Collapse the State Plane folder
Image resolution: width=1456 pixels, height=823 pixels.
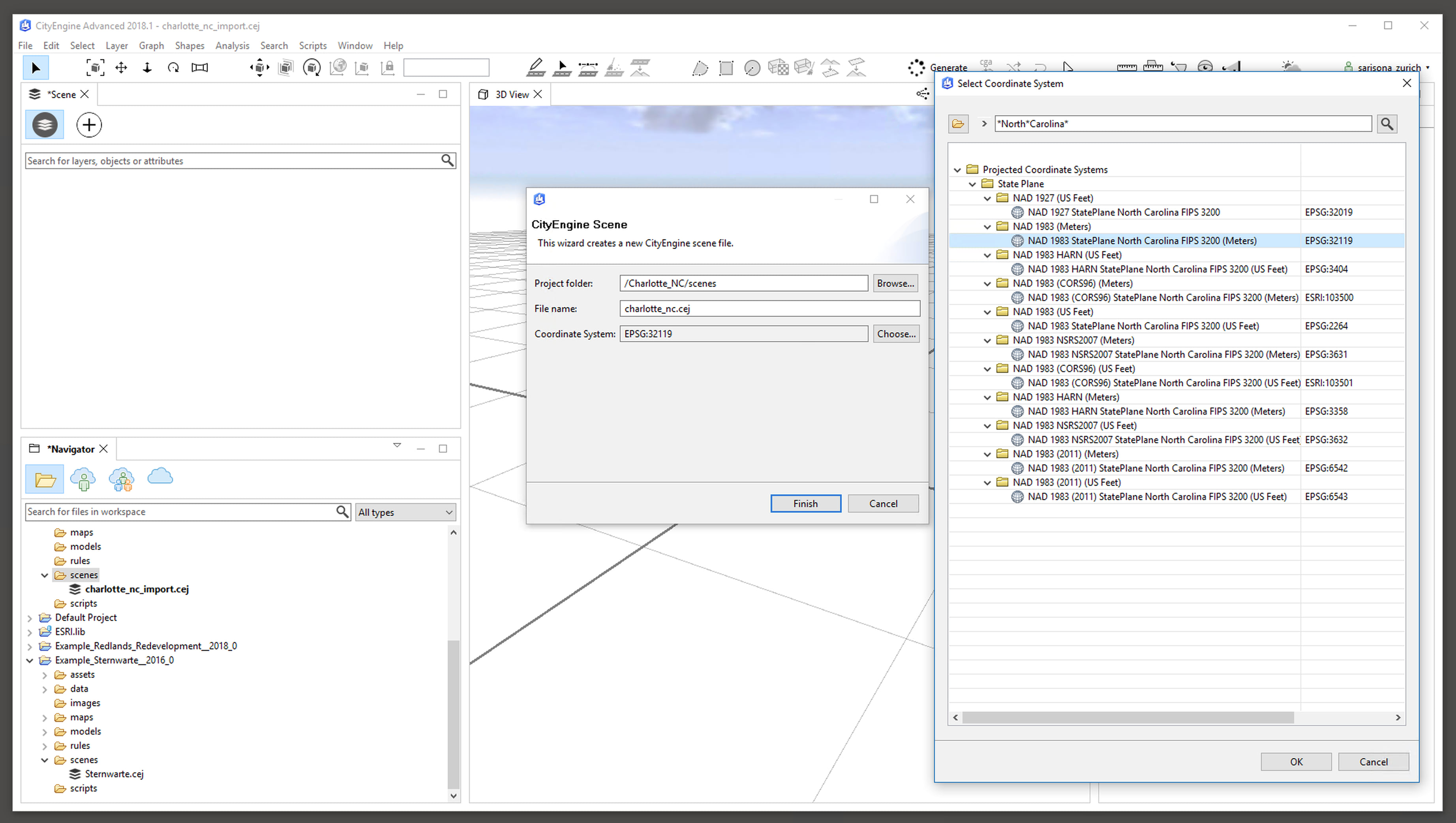972,184
